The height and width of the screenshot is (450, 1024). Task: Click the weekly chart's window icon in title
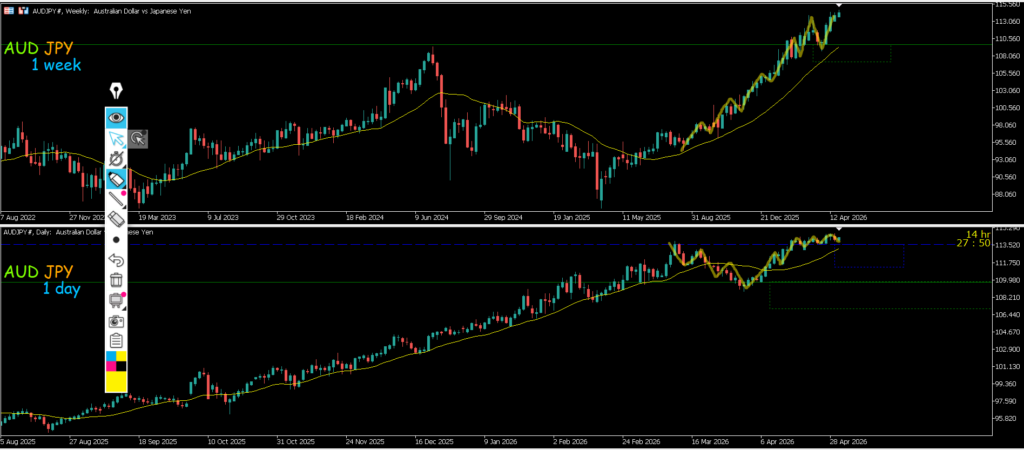[x=7, y=10]
